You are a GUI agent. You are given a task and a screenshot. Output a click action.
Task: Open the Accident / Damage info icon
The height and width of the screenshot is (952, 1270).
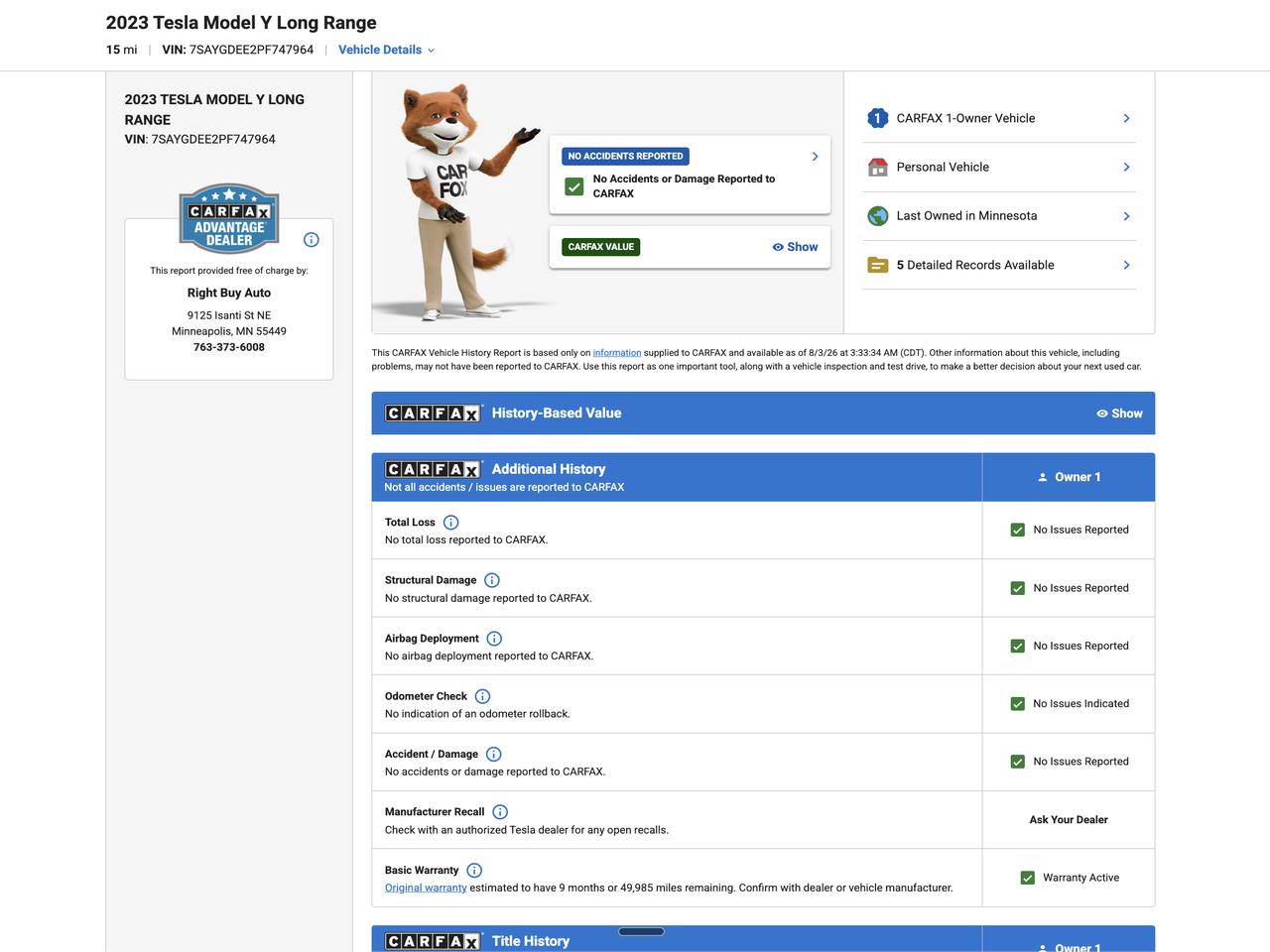(493, 755)
